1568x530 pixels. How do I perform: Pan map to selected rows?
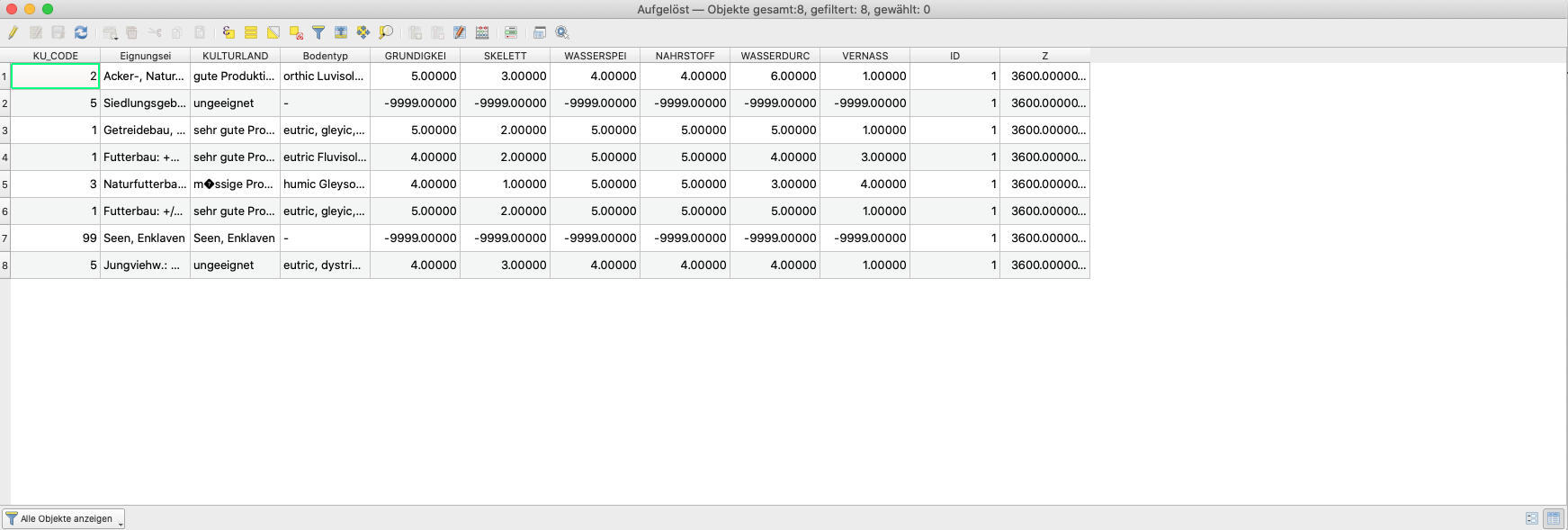click(x=363, y=32)
